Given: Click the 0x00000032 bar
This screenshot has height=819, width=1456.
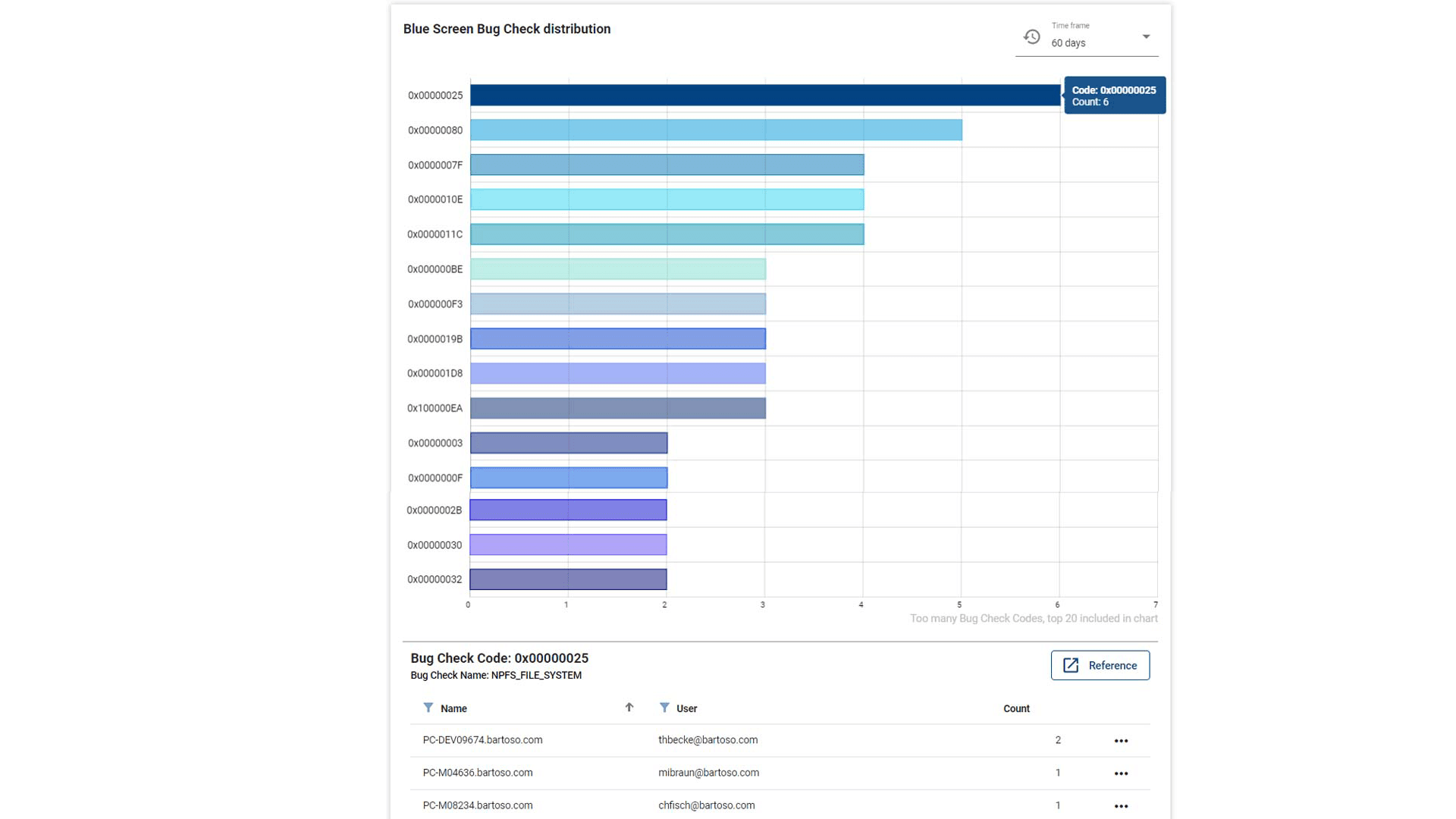Looking at the screenshot, I should [x=568, y=579].
